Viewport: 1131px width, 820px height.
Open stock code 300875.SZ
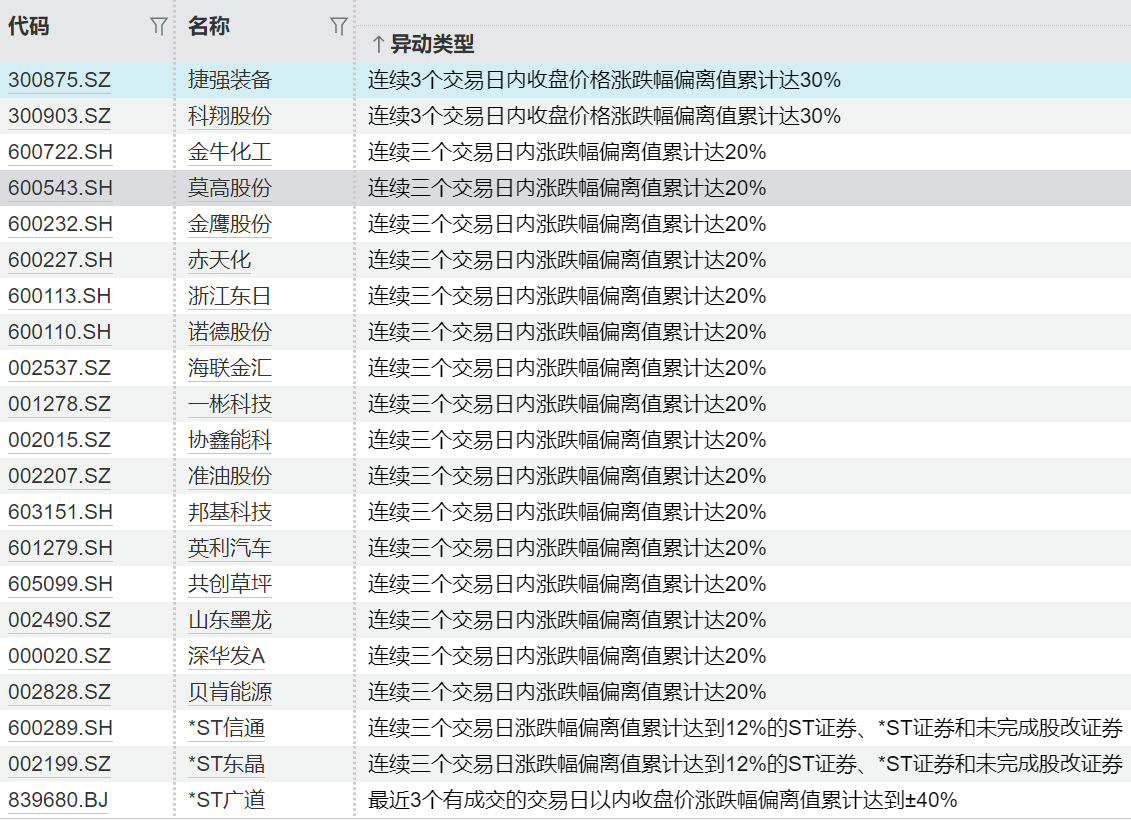point(60,80)
